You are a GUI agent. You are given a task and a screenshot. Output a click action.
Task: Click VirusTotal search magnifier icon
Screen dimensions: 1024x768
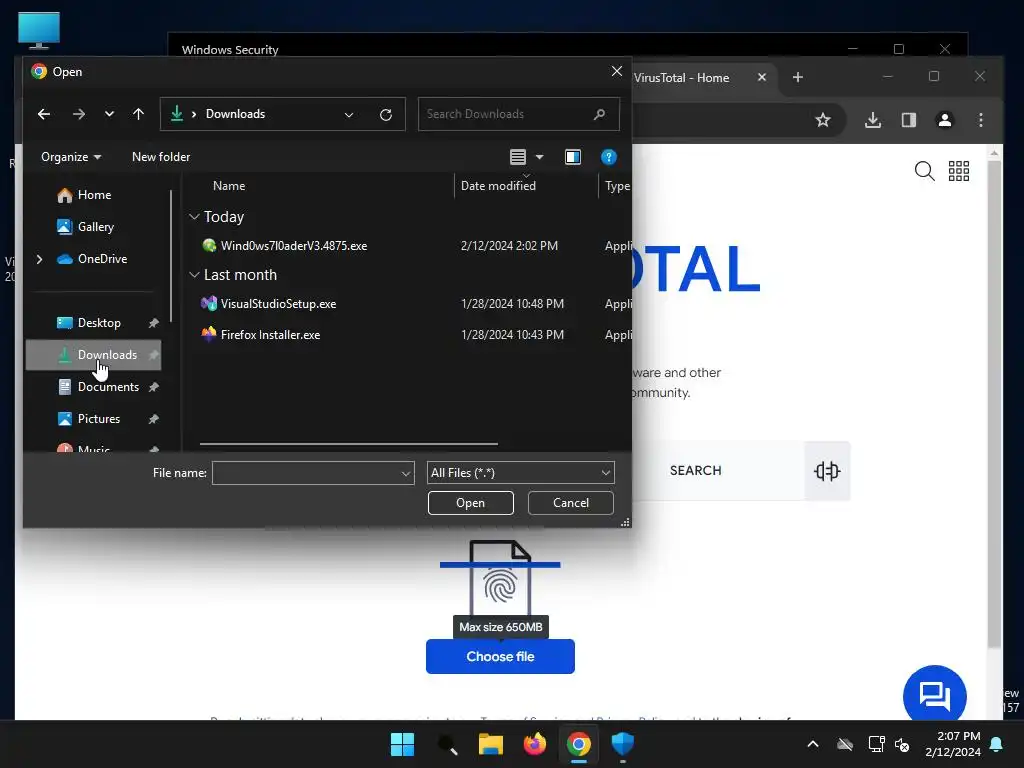tap(924, 171)
